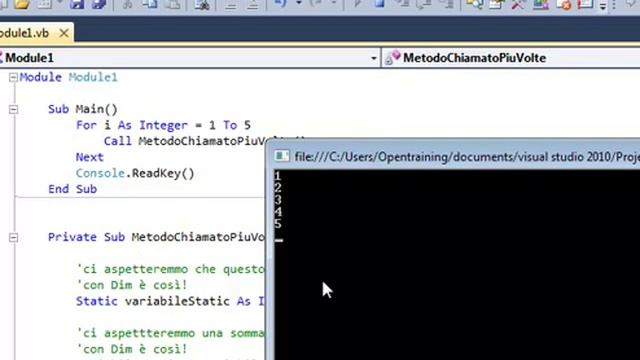Click the console output line '5'
This screenshot has height=360, width=640.
click(x=278, y=224)
